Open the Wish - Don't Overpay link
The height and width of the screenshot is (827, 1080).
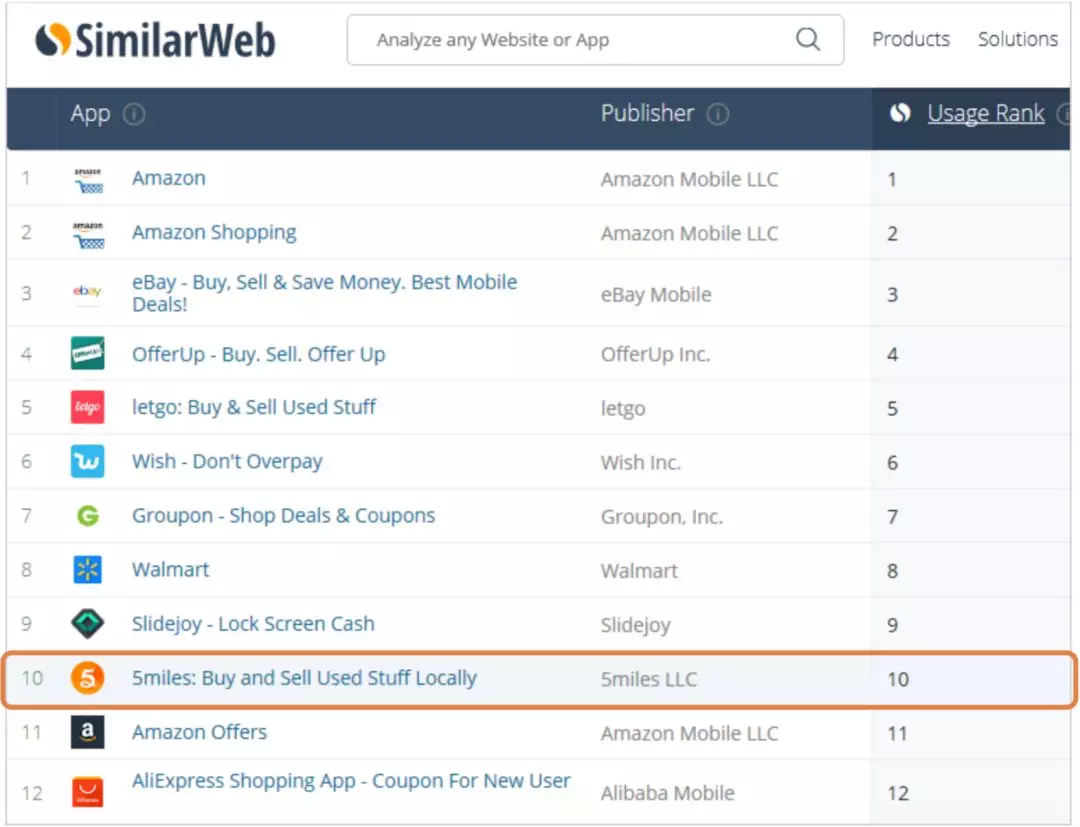[x=227, y=461]
